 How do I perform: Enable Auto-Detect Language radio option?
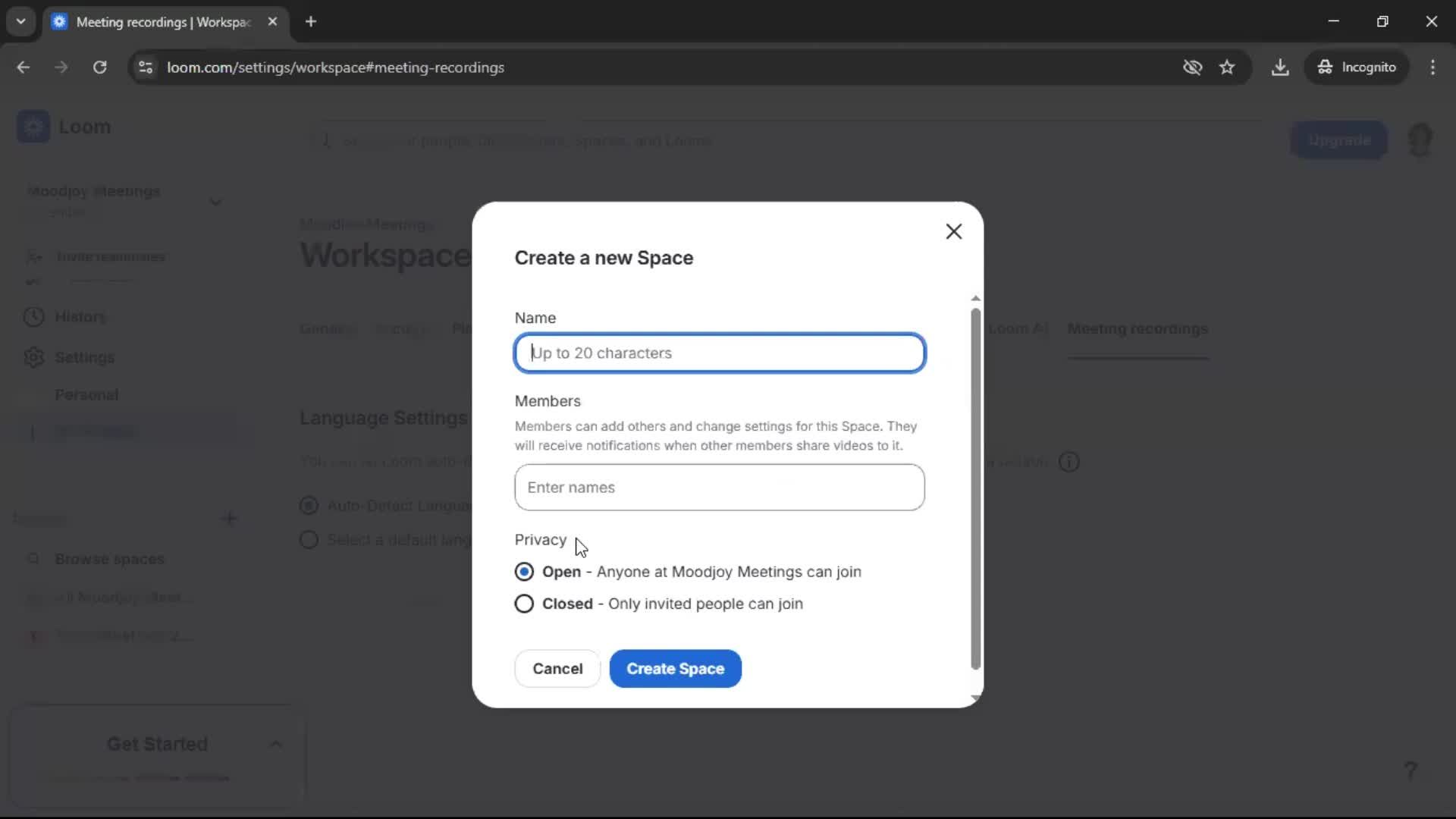tap(308, 505)
